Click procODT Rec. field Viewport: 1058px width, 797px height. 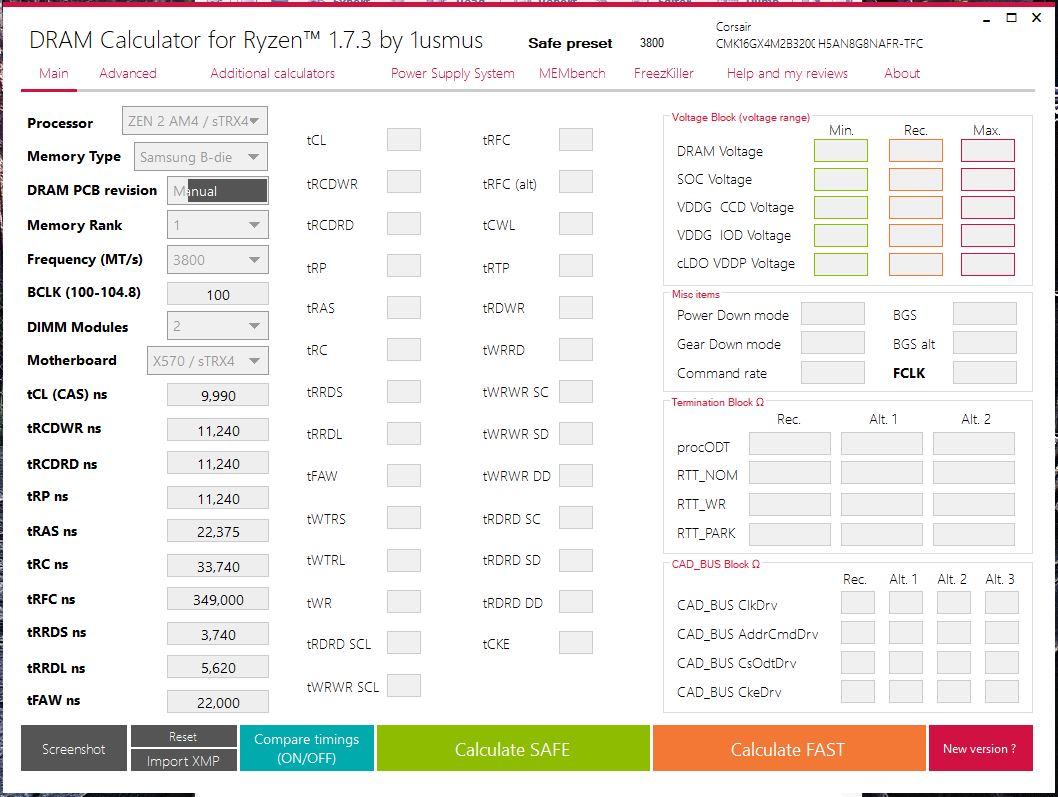(x=789, y=444)
